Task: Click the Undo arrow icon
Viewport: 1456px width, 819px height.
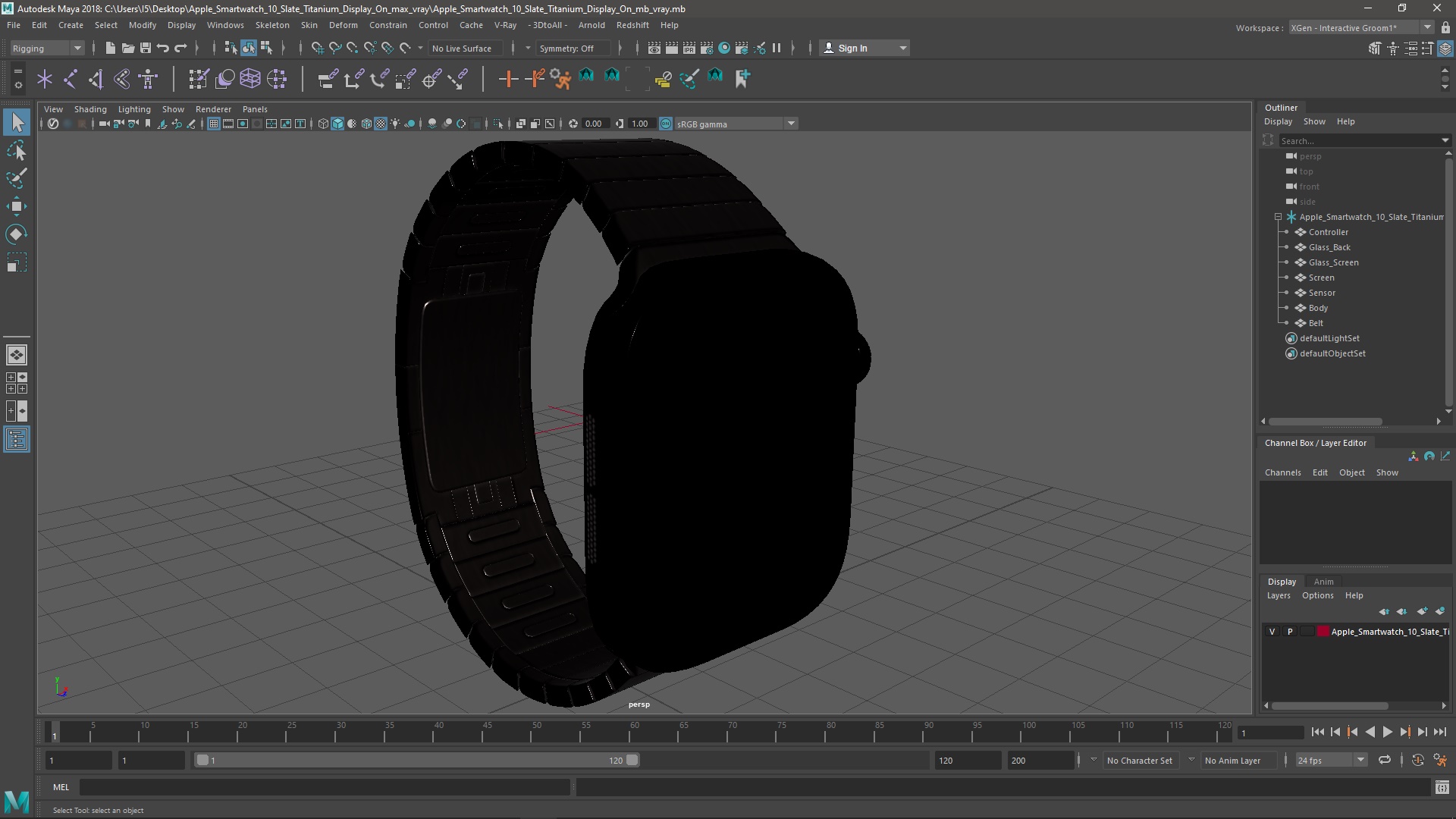Action: pyautogui.click(x=162, y=48)
